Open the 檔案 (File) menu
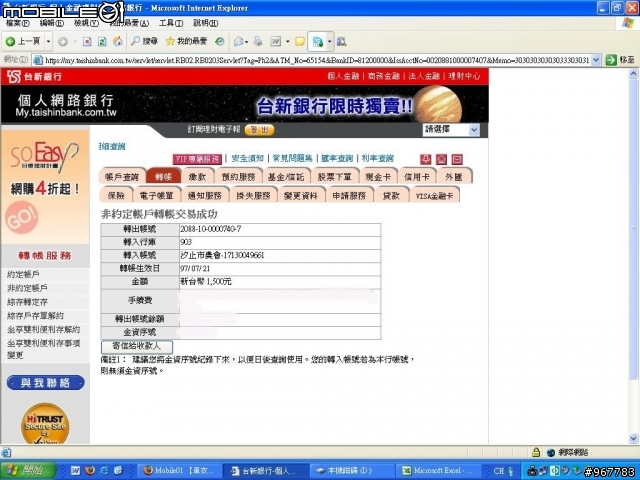 (x=18, y=23)
